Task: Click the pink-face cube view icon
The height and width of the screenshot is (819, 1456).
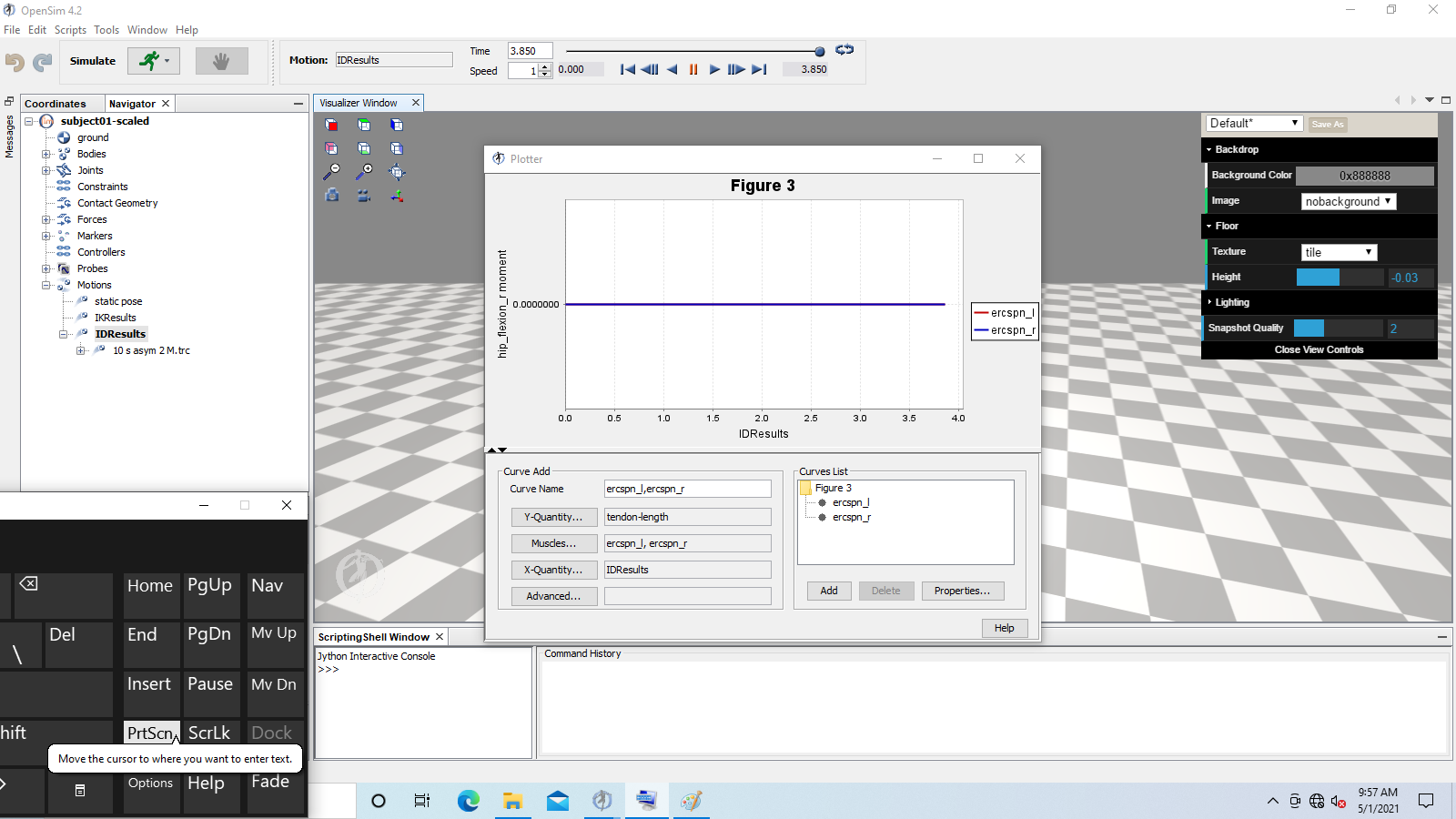Action: (331, 148)
